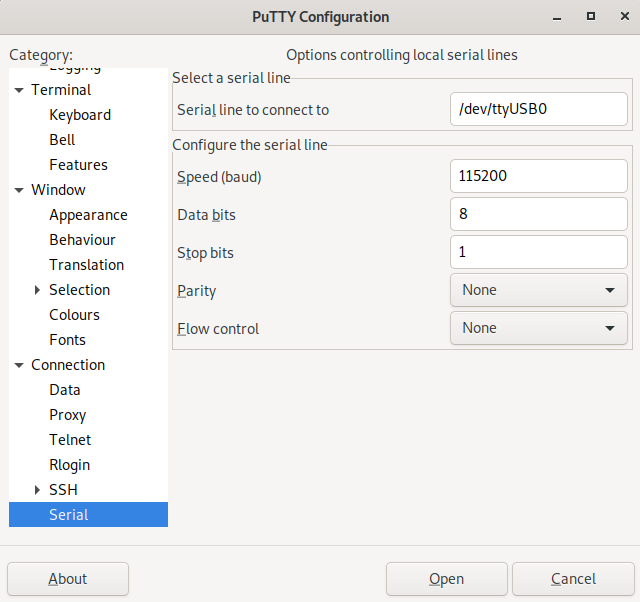Open the Proxy settings panel
Screen dimensions: 640x602
coord(68,415)
